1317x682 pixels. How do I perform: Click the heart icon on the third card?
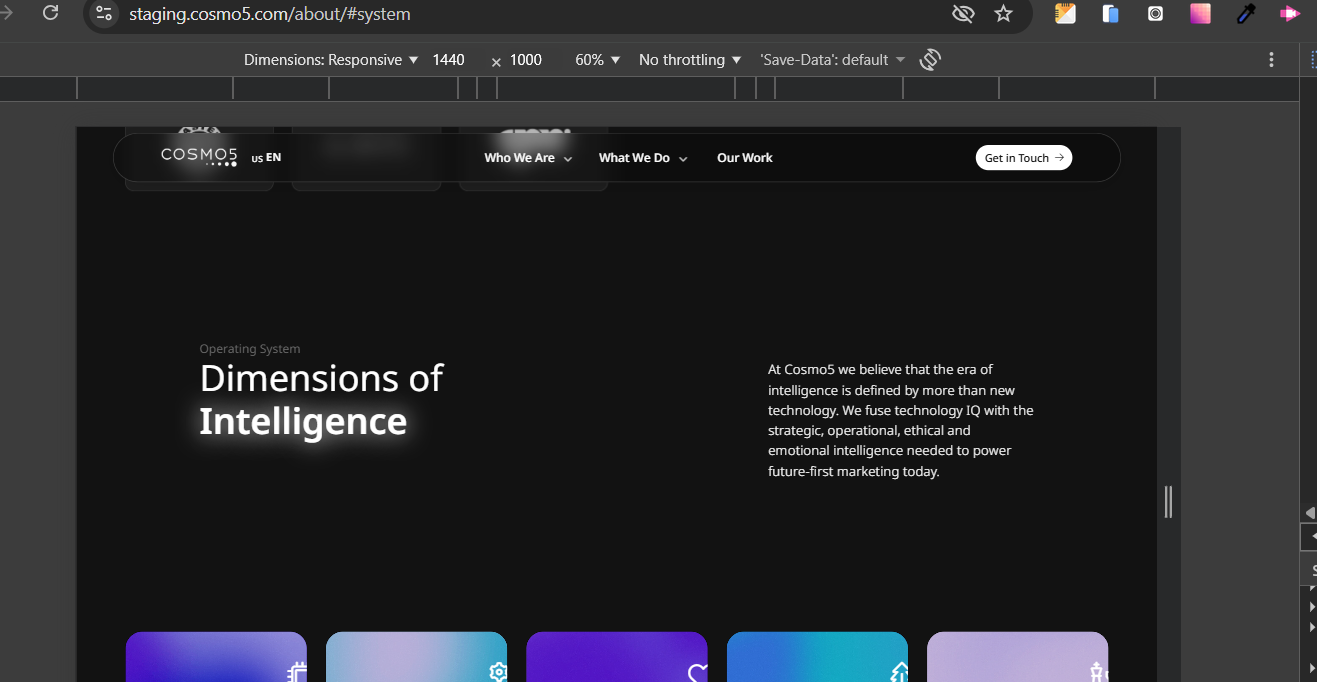697,673
